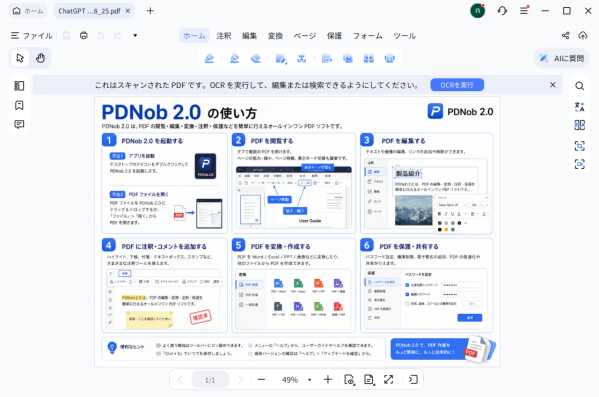Open the page view mode options

point(350,380)
